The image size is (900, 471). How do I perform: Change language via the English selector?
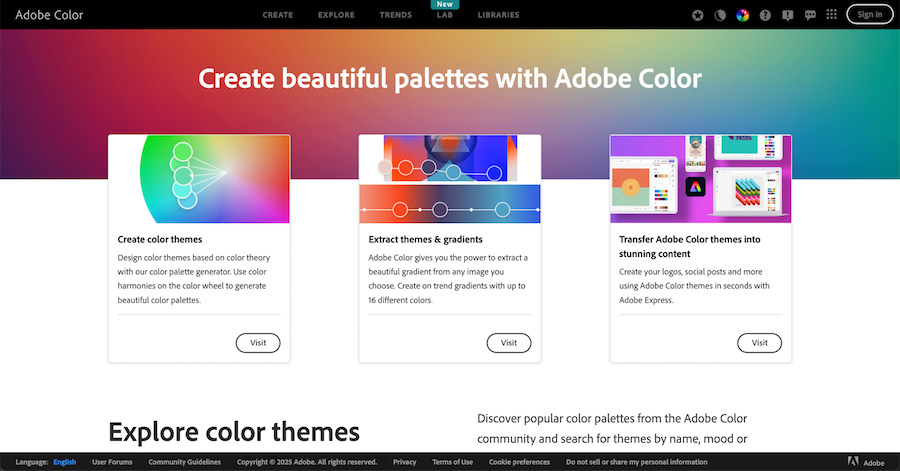point(64,462)
